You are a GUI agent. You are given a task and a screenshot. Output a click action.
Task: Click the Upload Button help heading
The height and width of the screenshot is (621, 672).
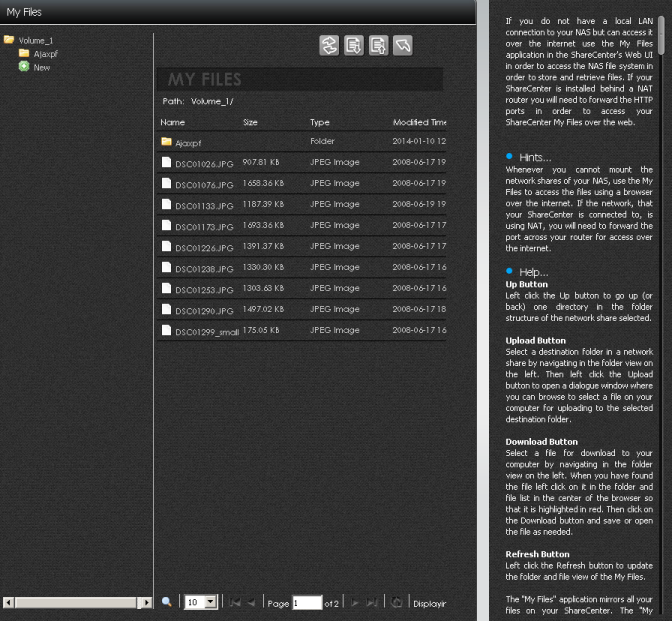point(535,340)
